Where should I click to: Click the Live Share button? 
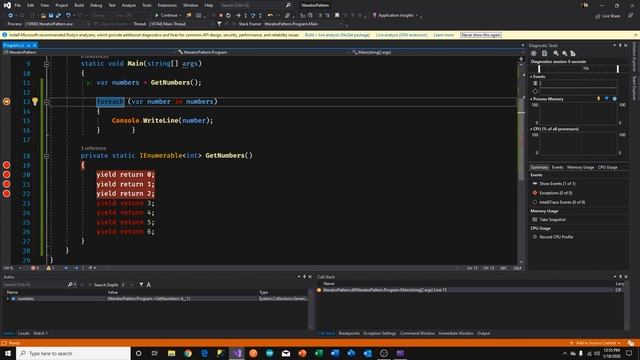pos(608,16)
